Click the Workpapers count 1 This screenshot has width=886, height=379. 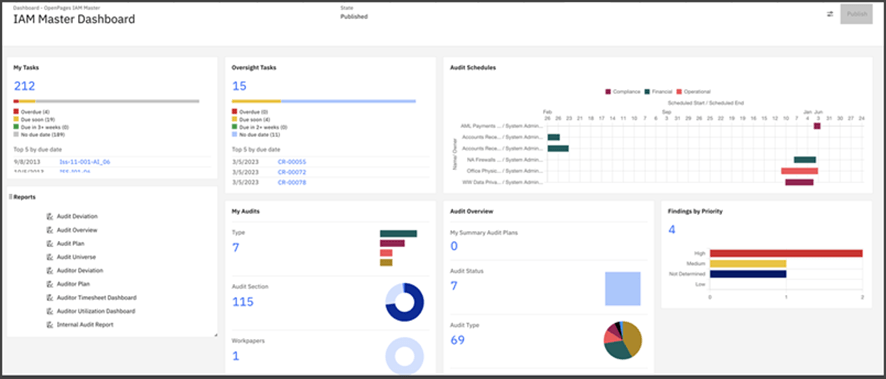coord(236,356)
